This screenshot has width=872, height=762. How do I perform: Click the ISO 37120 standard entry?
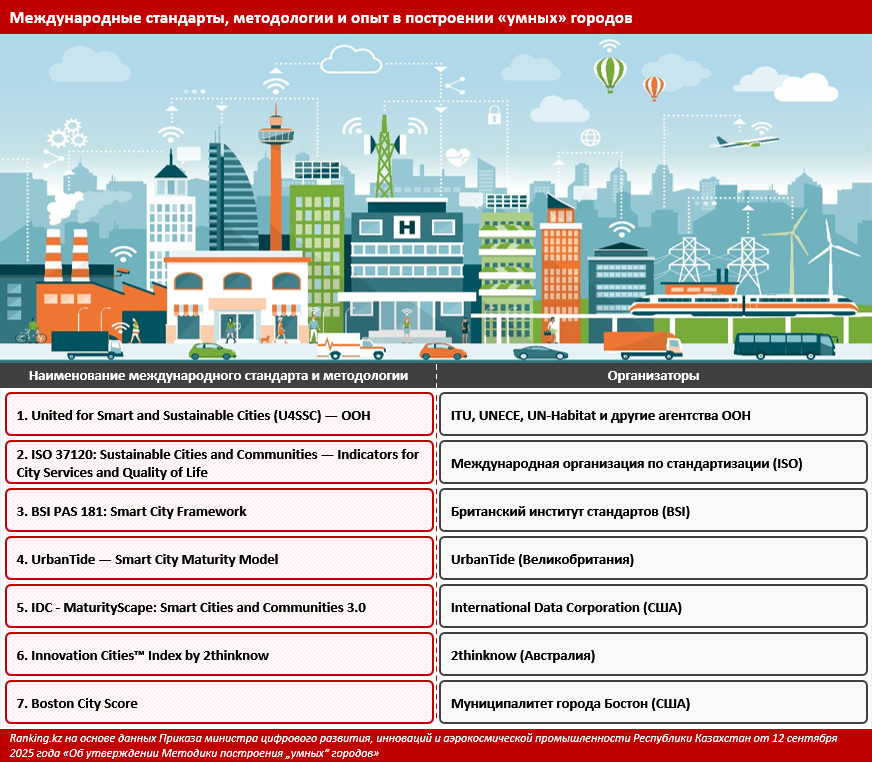(218, 463)
